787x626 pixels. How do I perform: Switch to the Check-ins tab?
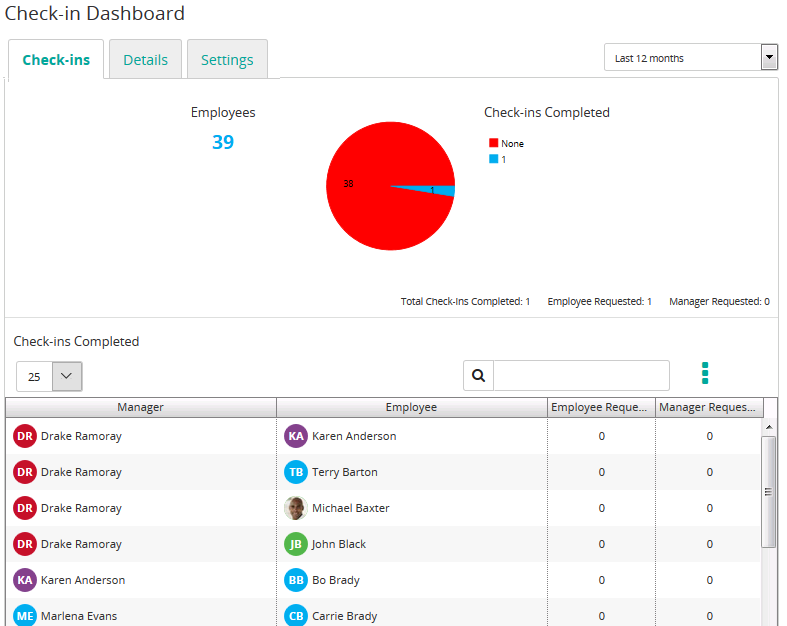click(56, 60)
